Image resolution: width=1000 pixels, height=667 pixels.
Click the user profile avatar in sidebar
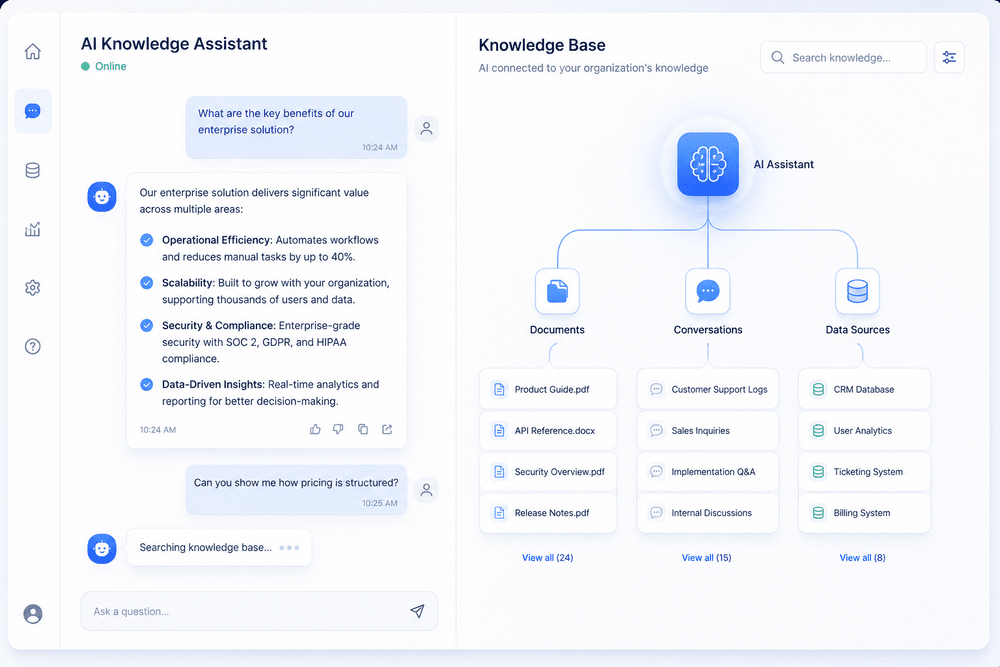click(33, 614)
